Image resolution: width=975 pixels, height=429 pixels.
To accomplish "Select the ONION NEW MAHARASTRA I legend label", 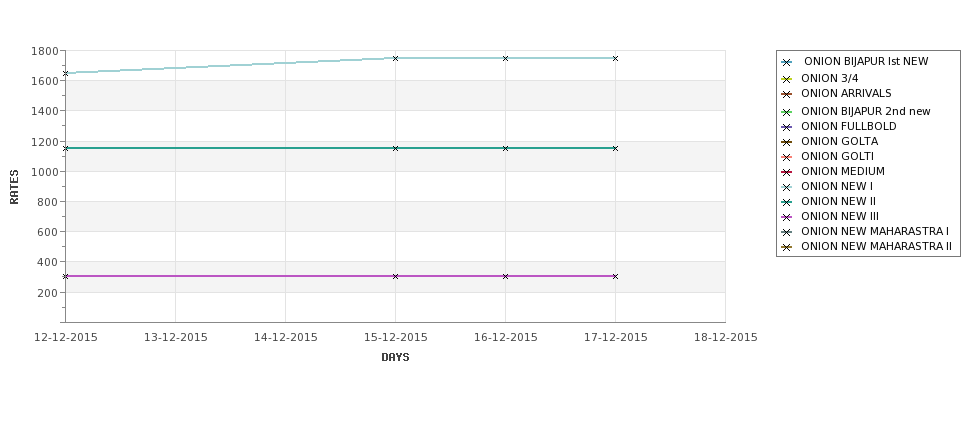I will point(875,231).
